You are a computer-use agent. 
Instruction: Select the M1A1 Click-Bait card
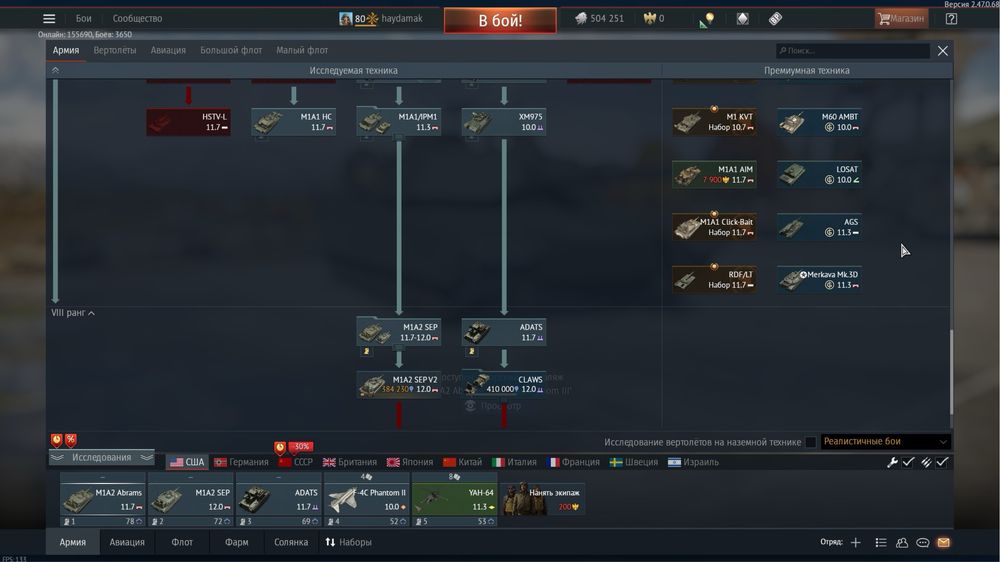(x=714, y=227)
